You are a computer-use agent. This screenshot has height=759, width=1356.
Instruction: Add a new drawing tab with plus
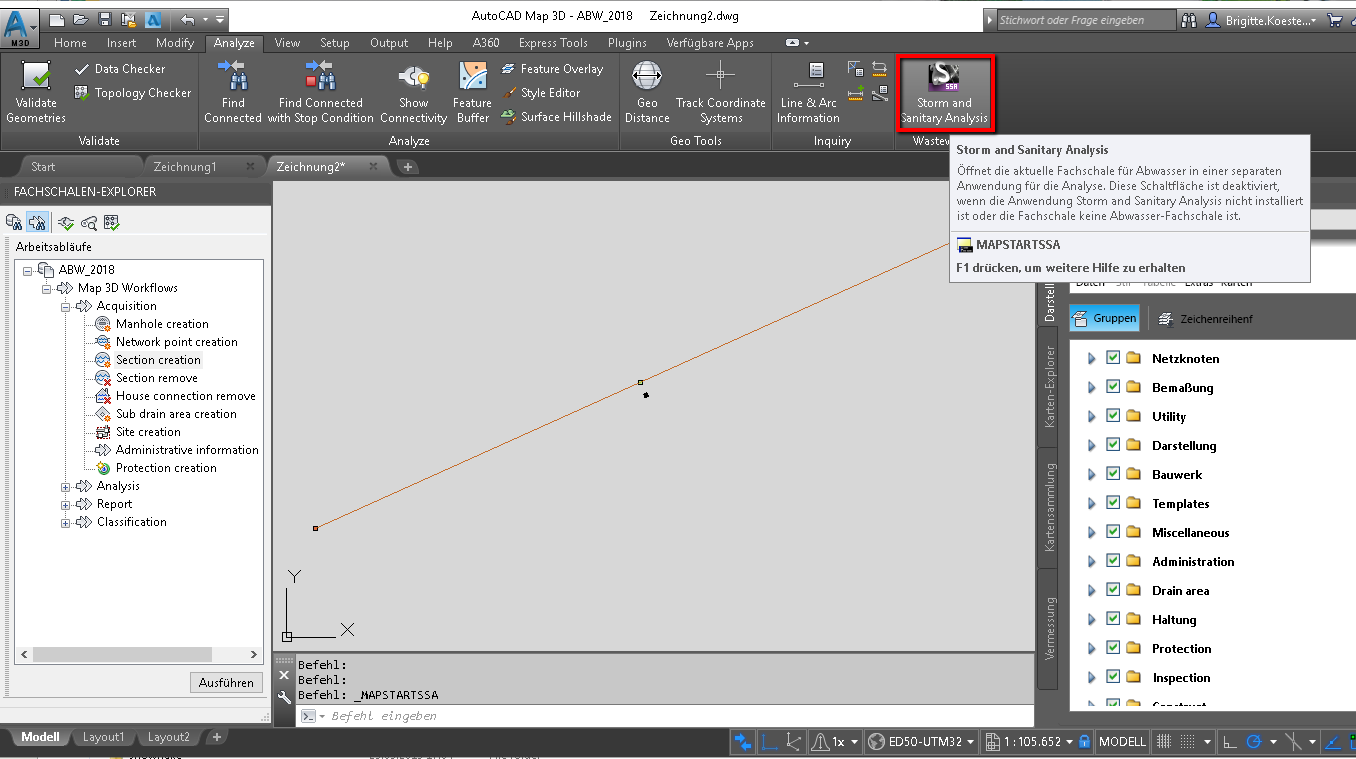[x=408, y=167]
